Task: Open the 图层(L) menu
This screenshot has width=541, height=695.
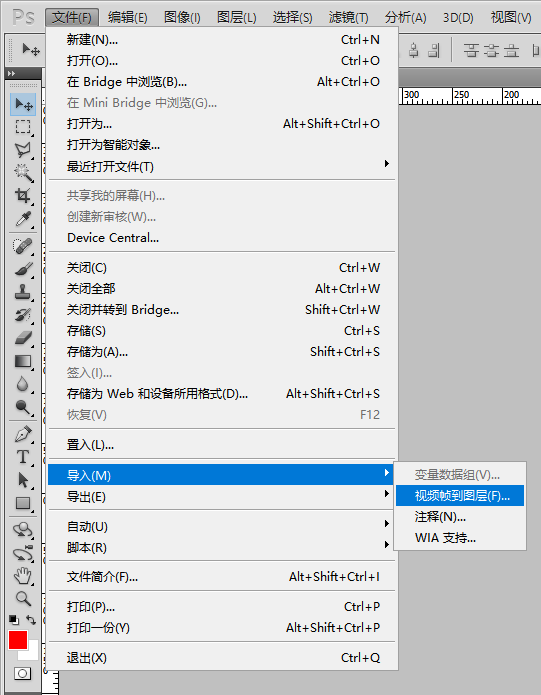Action: [237, 17]
